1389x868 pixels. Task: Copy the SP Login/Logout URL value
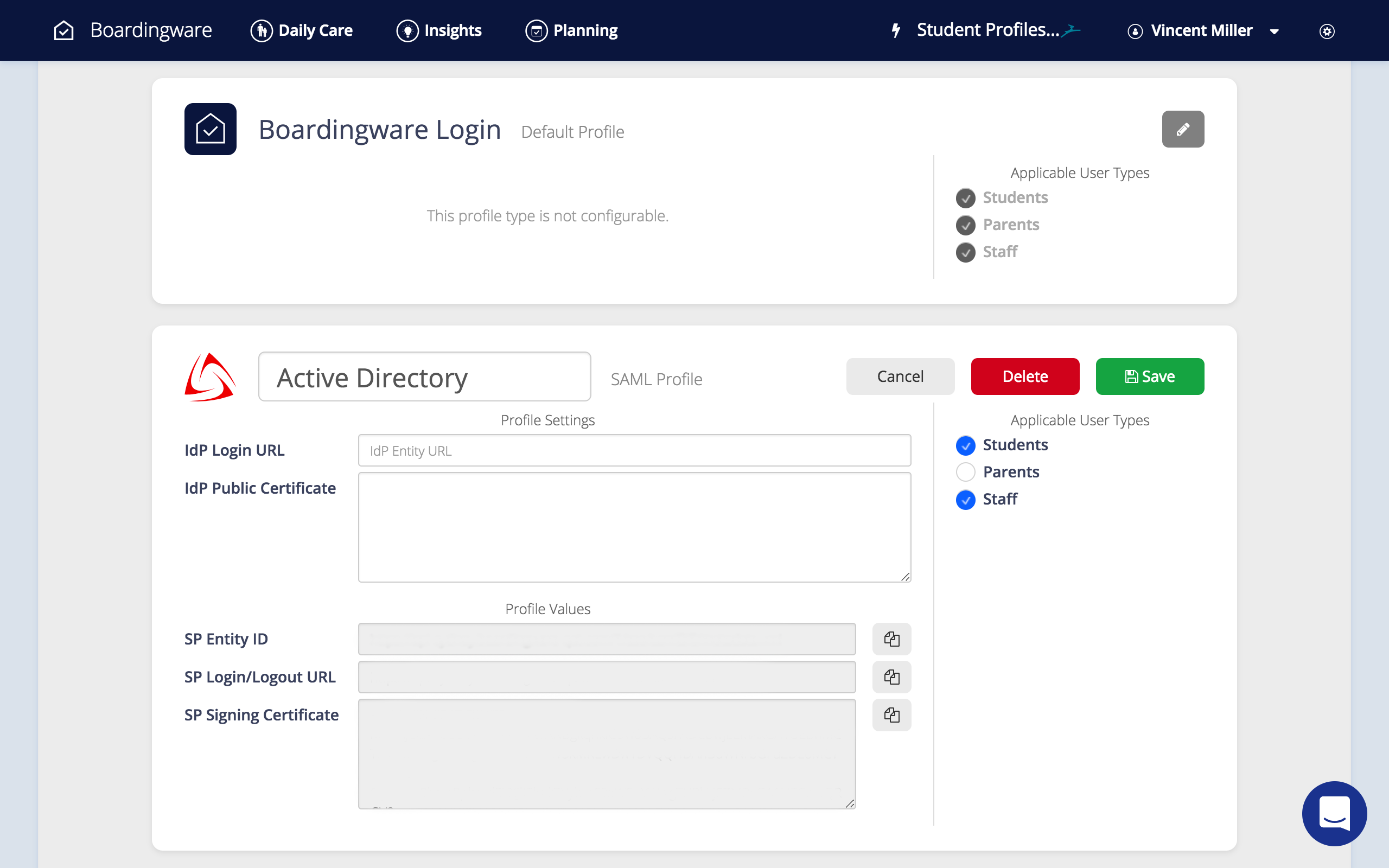coord(892,677)
